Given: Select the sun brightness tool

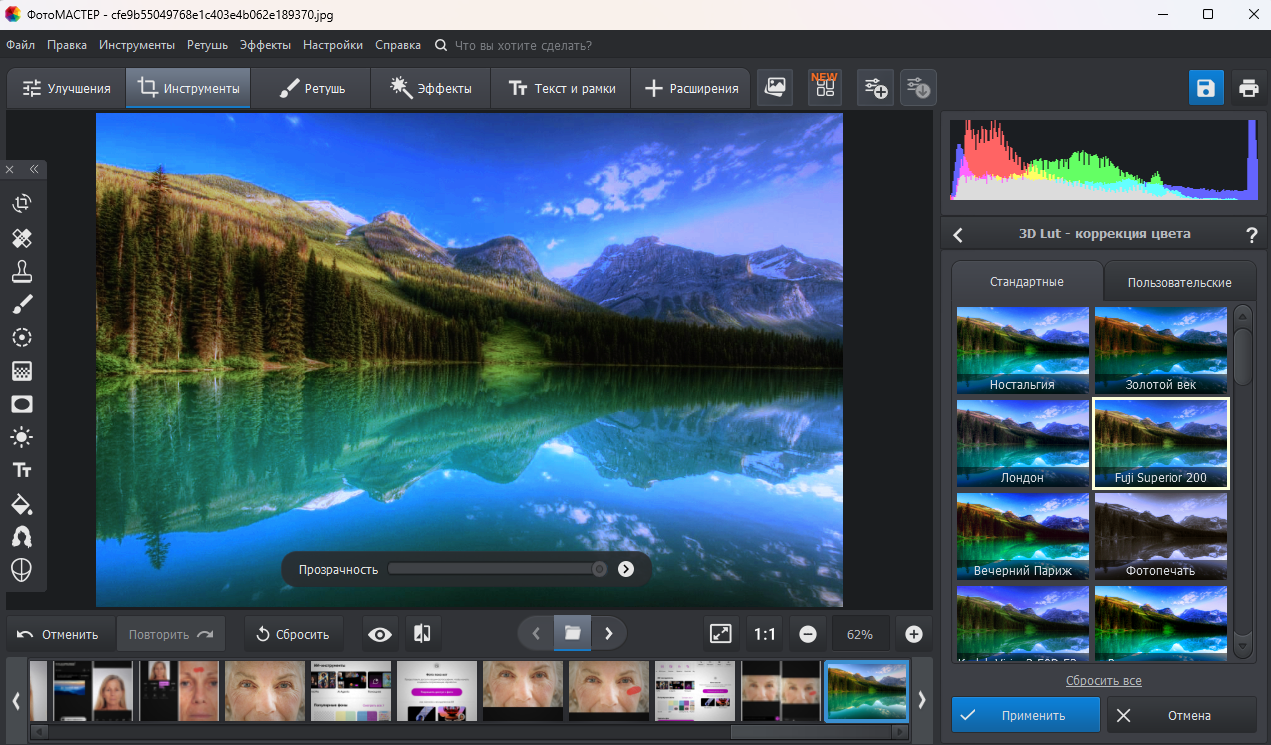Looking at the screenshot, I should pos(22,437).
